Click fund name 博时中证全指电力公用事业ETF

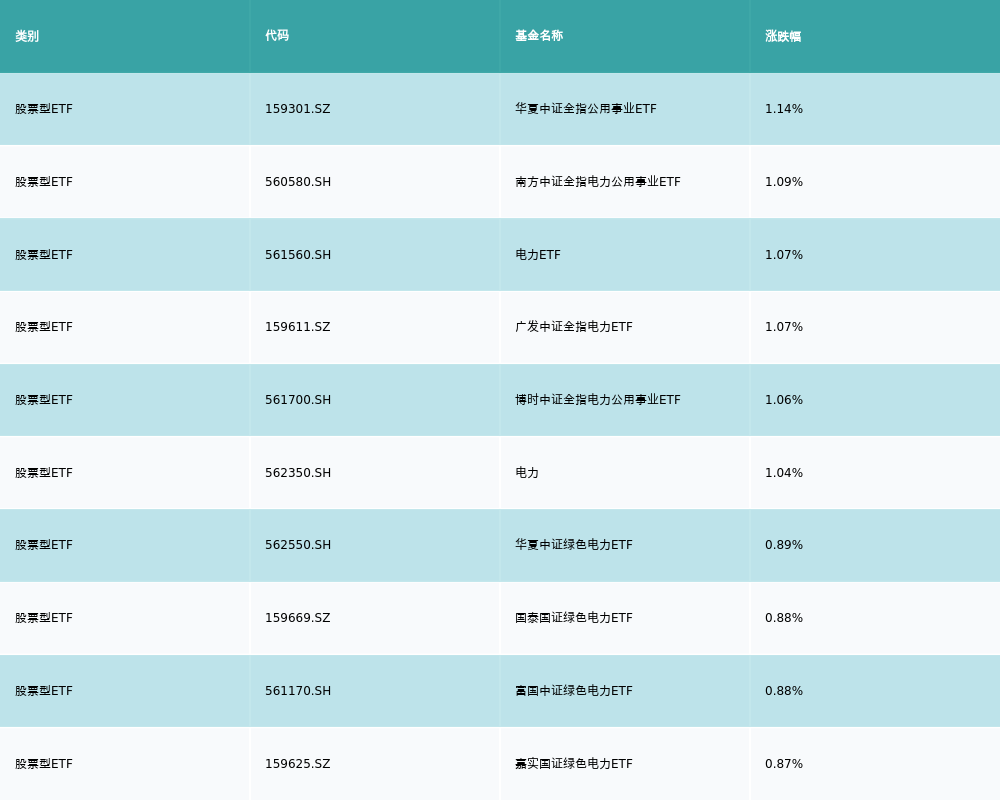click(x=598, y=400)
